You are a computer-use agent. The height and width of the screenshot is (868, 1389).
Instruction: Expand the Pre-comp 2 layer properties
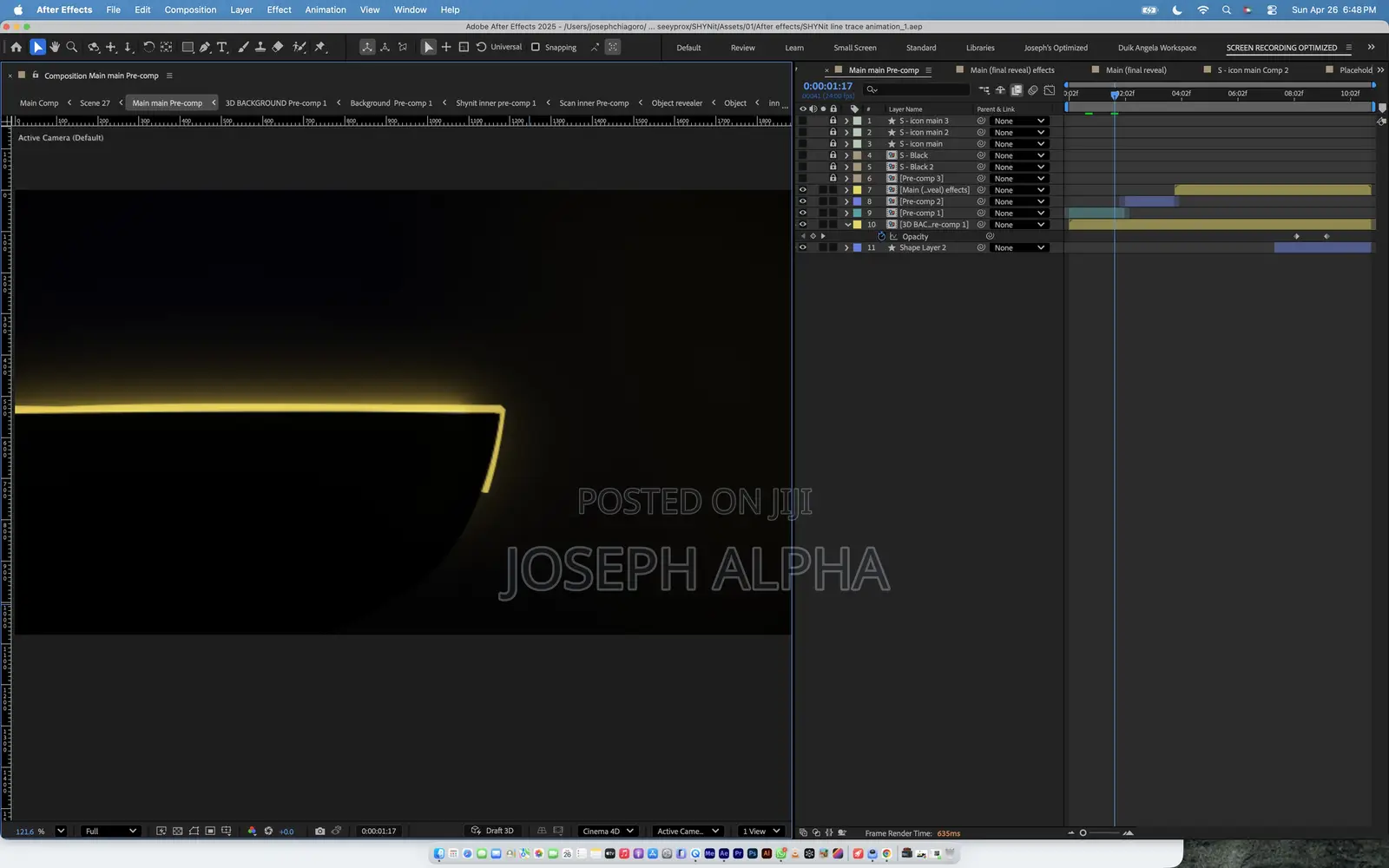coord(846,201)
